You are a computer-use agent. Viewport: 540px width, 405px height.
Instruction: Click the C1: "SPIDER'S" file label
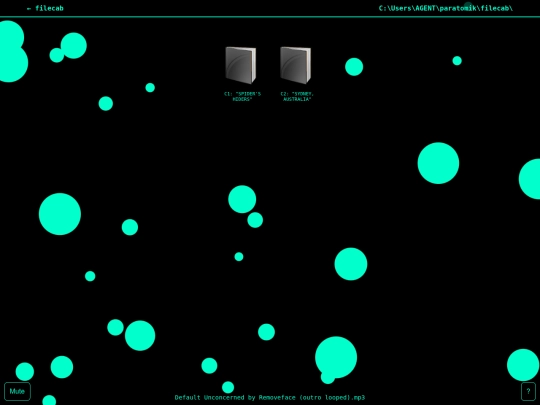coord(242,96)
